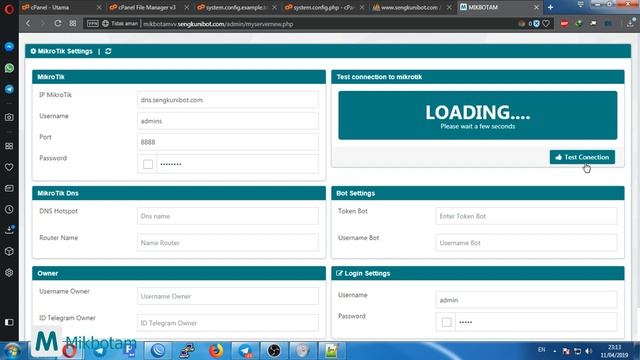Screen dimensions: 640x360
Task: Open the Windows Start menu
Action: (x=12, y=351)
